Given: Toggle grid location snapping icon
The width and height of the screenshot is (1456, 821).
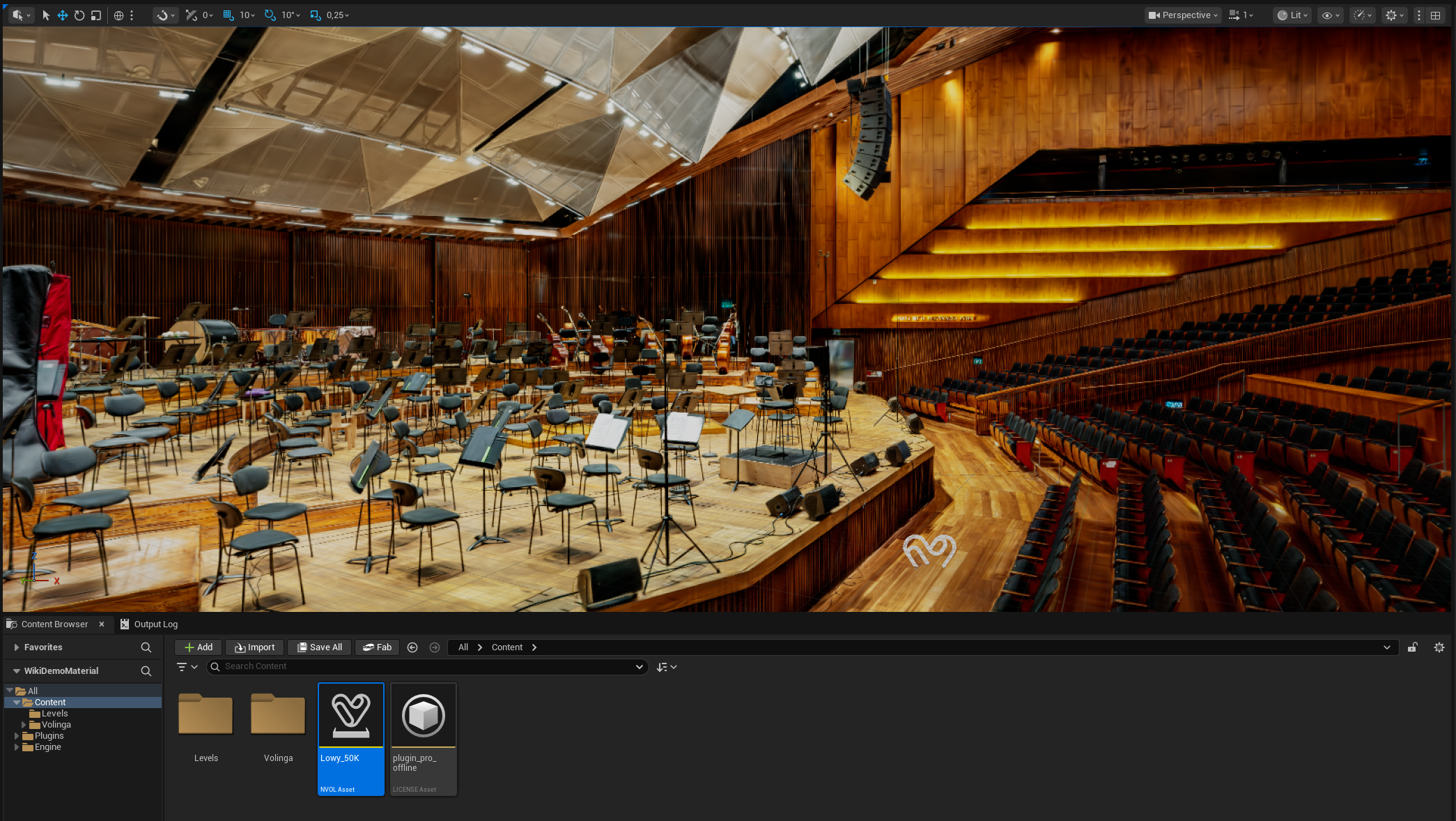Looking at the screenshot, I should pos(229,15).
